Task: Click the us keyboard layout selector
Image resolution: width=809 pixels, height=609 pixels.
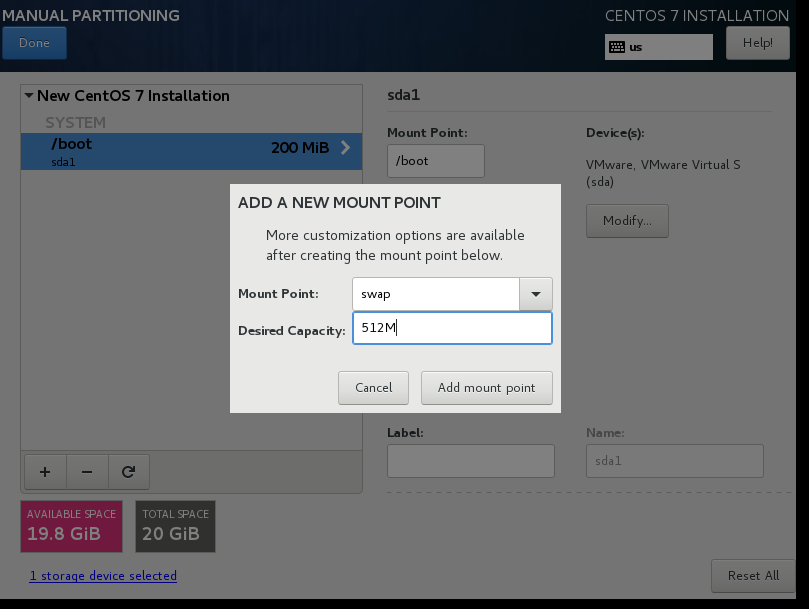Action: point(659,47)
